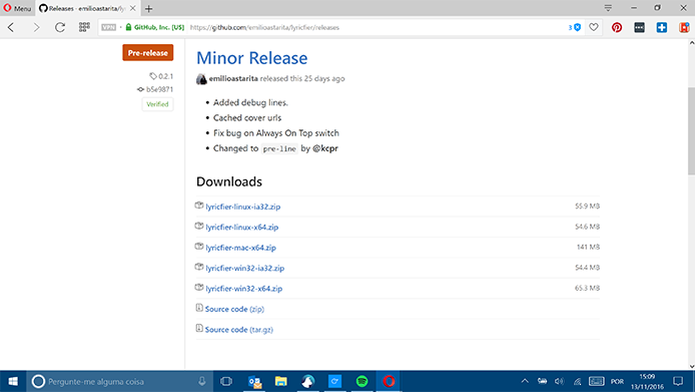Image resolution: width=695 pixels, height=392 pixels.
Task: Open the Windows Start menu
Action: pos(13,381)
